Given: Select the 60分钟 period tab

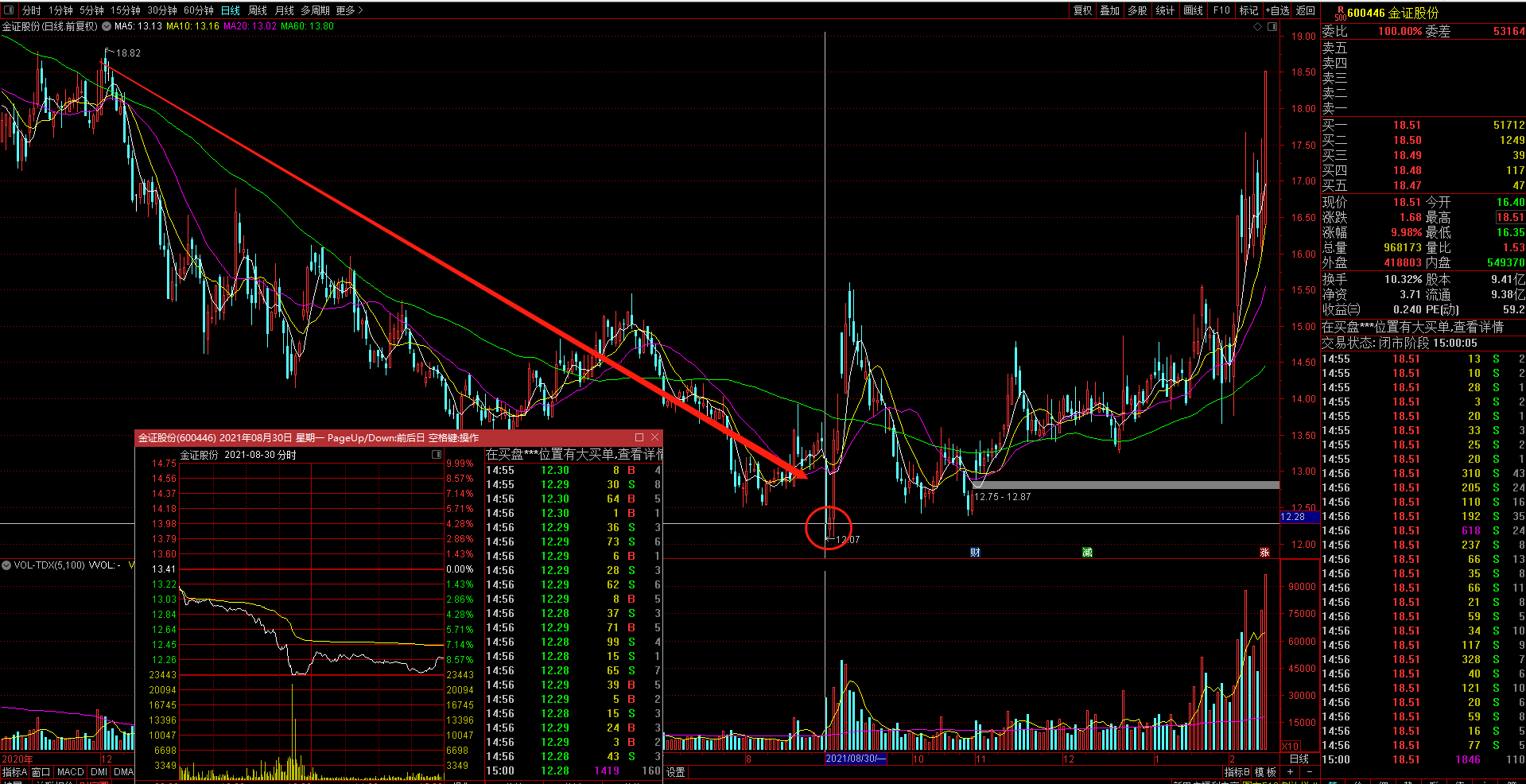Looking at the screenshot, I should tap(199, 10).
